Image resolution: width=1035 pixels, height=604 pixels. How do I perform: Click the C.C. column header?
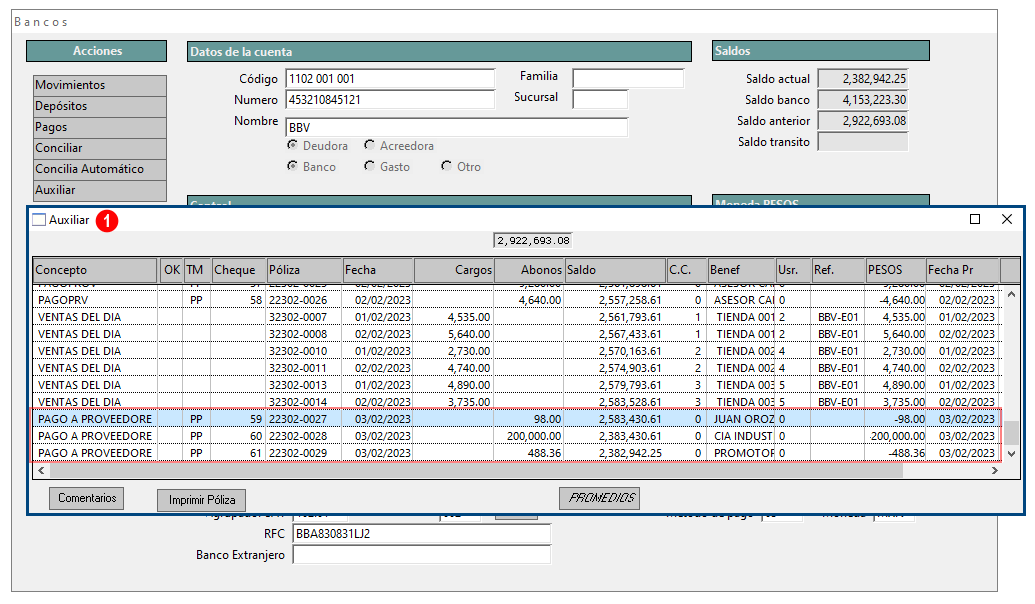tap(686, 270)
